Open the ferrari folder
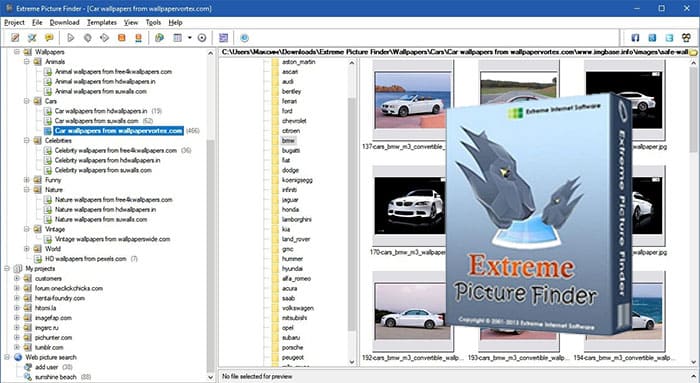The image size is (700, 383). click(x=289, y=101)
